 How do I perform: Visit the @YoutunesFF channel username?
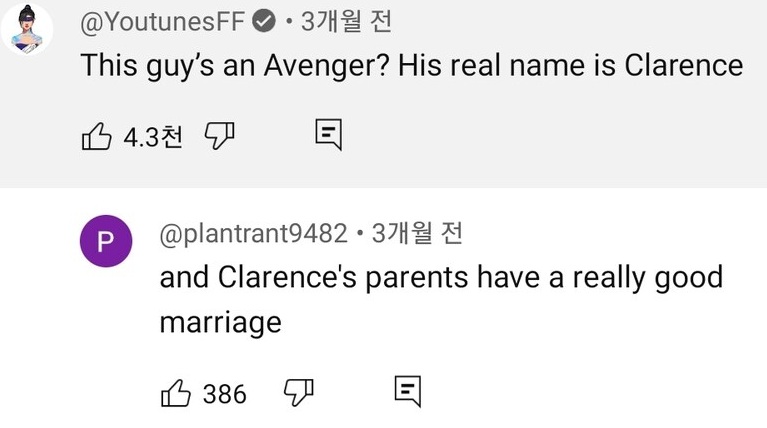163,21
